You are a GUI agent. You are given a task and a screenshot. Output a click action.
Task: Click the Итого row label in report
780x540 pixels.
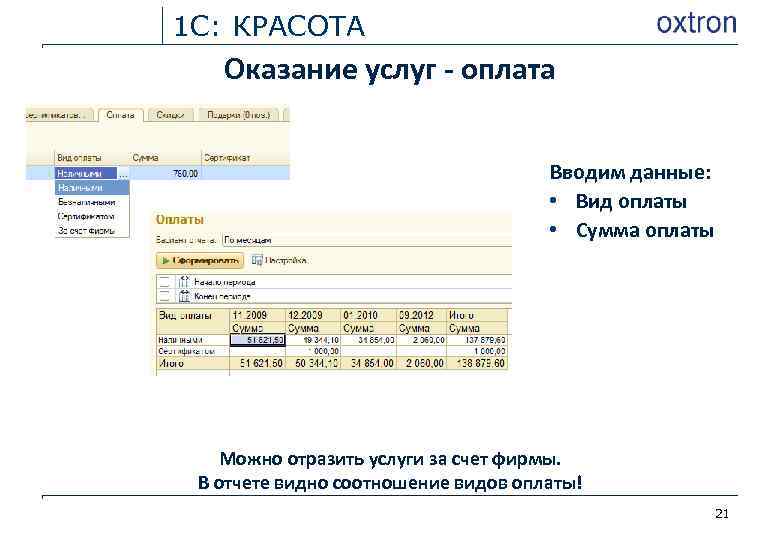[172, 363]
